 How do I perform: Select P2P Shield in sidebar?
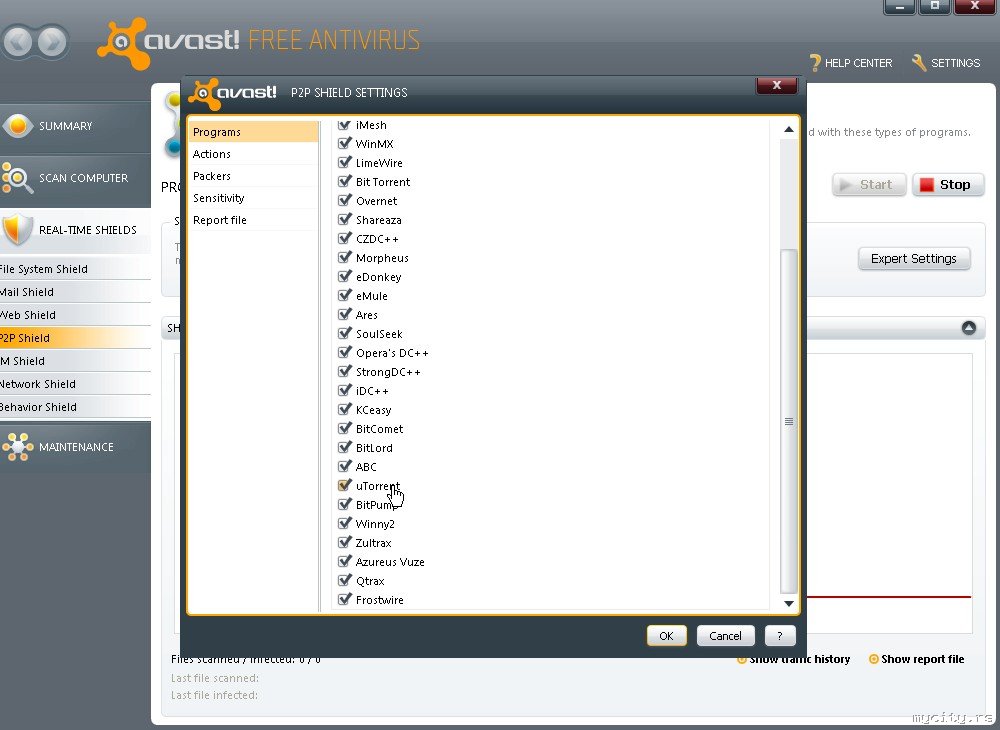[x=75, y=338]
